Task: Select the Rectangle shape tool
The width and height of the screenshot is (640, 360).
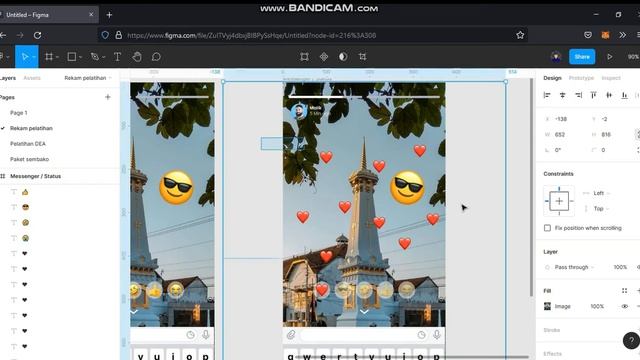Action: click(x=71, y=57)
